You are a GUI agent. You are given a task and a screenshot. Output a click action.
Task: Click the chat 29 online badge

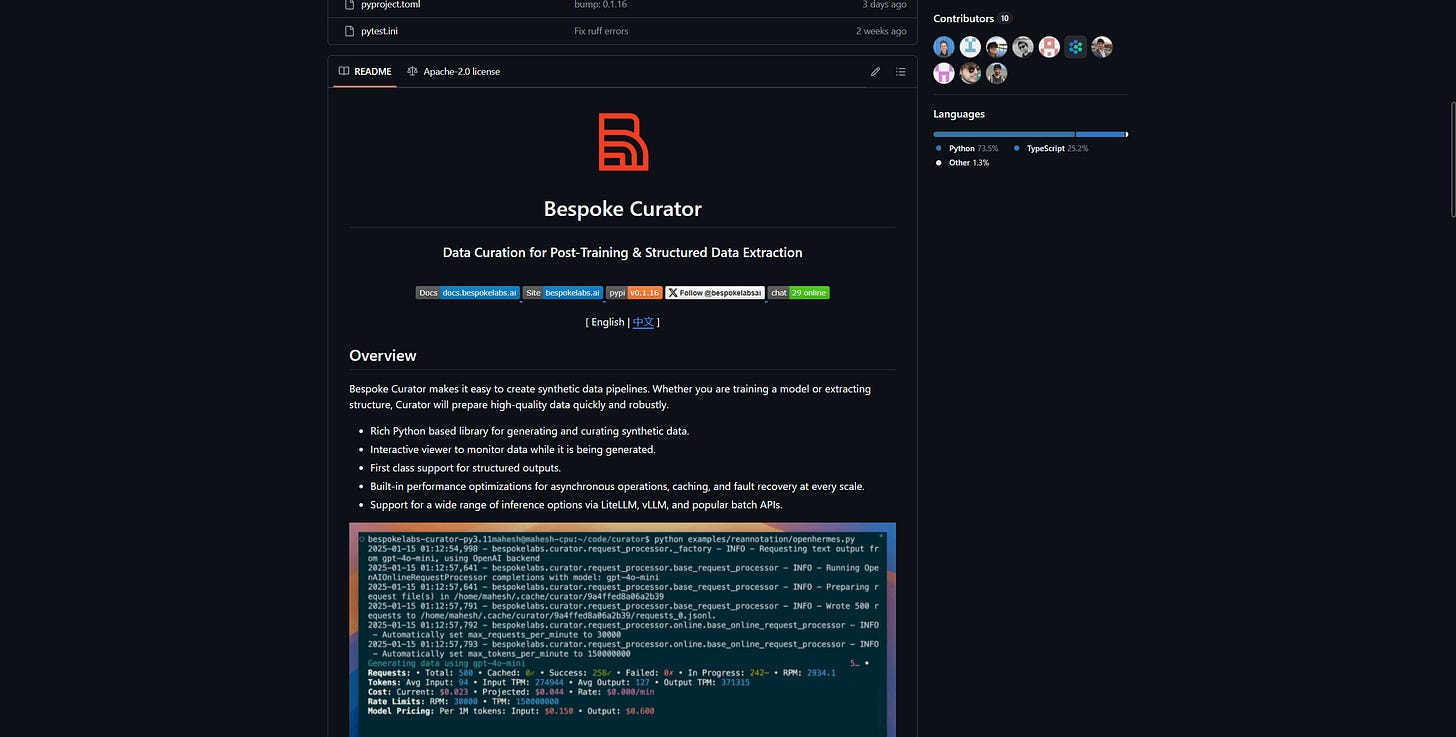pos(799,293)
